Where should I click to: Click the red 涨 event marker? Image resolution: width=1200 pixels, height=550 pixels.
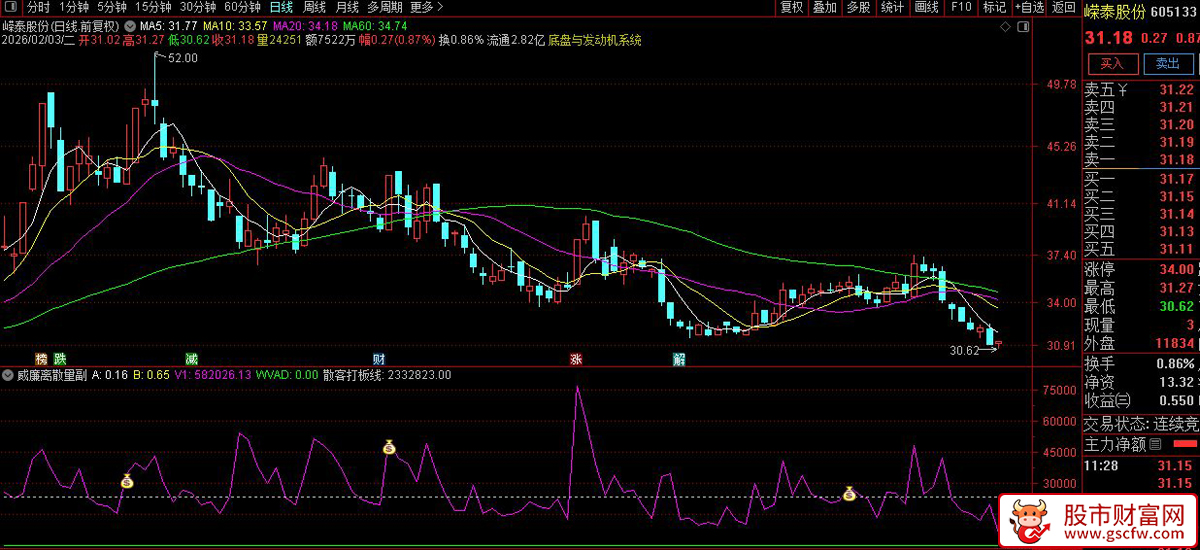[576, 359]
